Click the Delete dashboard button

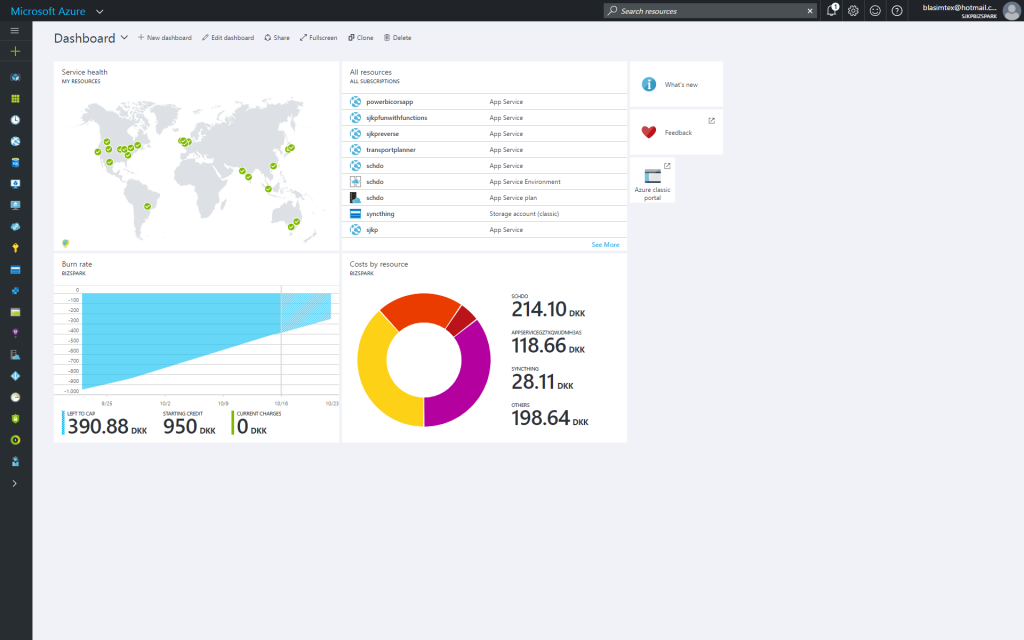[x=397, y=37]
